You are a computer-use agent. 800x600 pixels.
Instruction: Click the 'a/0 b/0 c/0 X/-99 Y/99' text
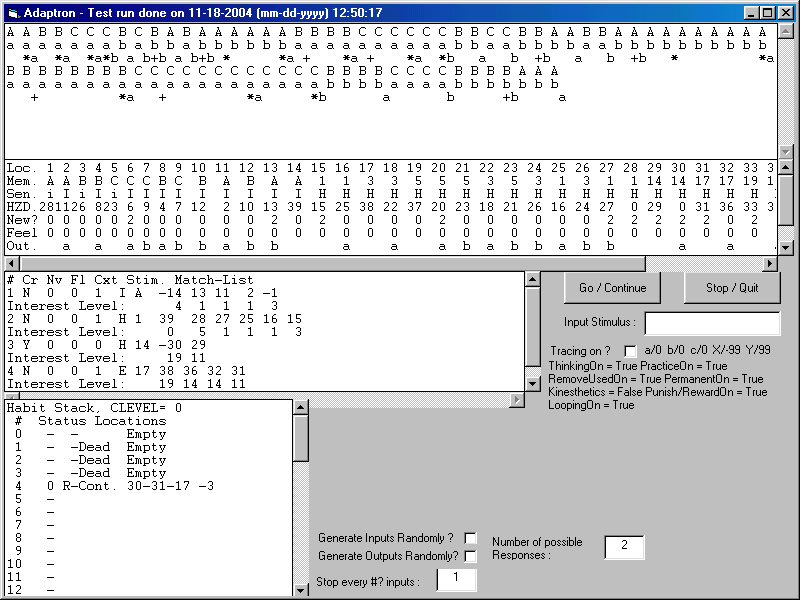coord(707,350)
